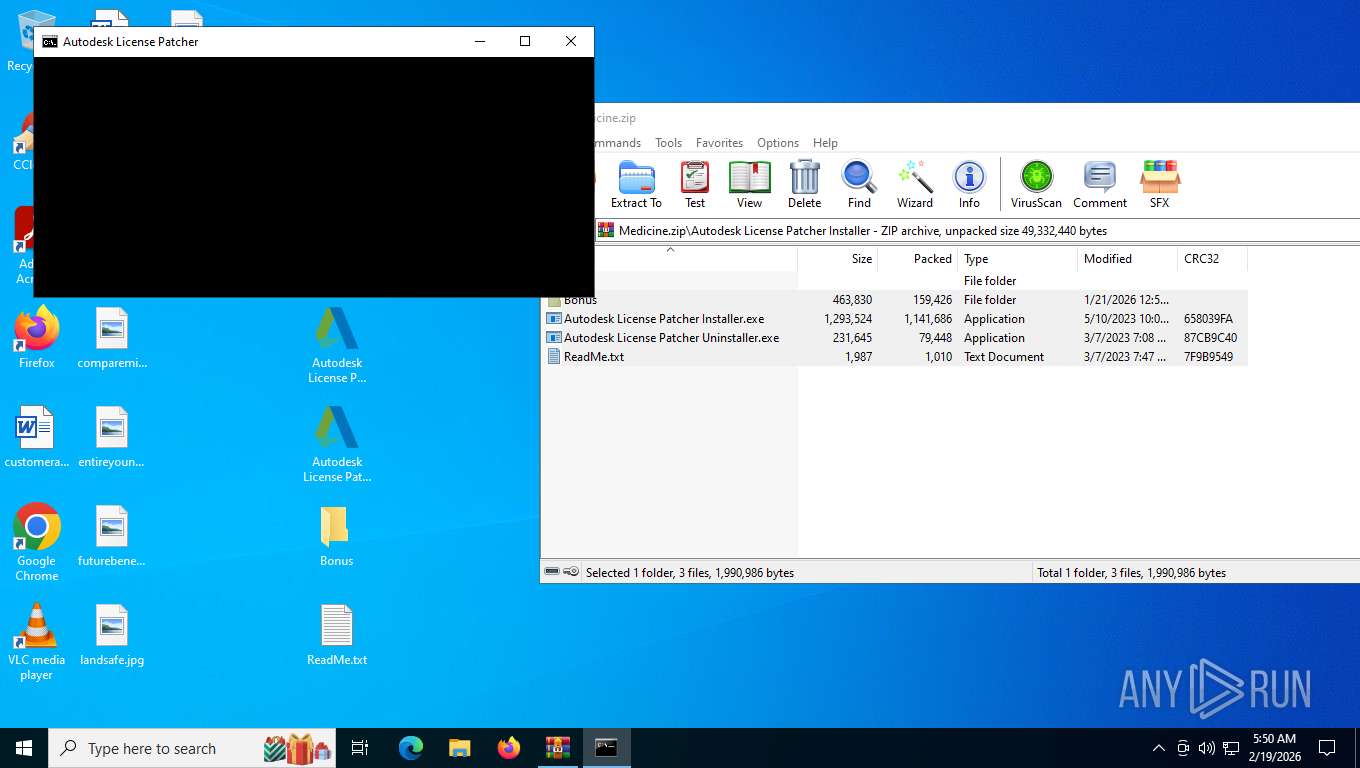Maximize the Autodesk License Patcher window

pyautogui.click(x=525, y=41)
